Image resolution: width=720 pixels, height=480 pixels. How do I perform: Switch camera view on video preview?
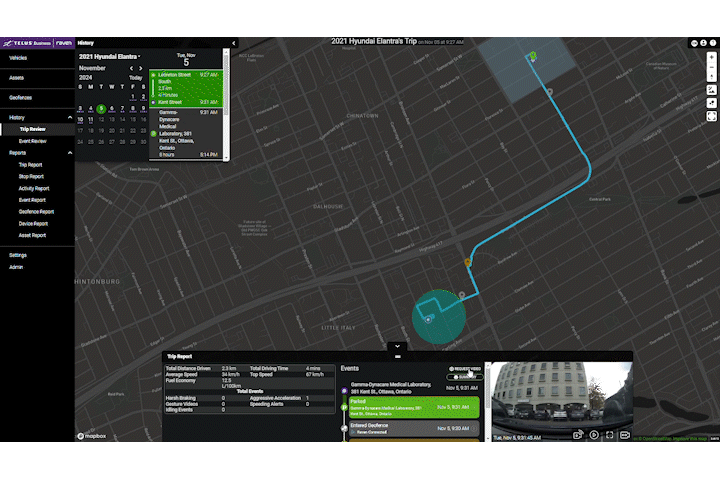(x=624, y=435)
